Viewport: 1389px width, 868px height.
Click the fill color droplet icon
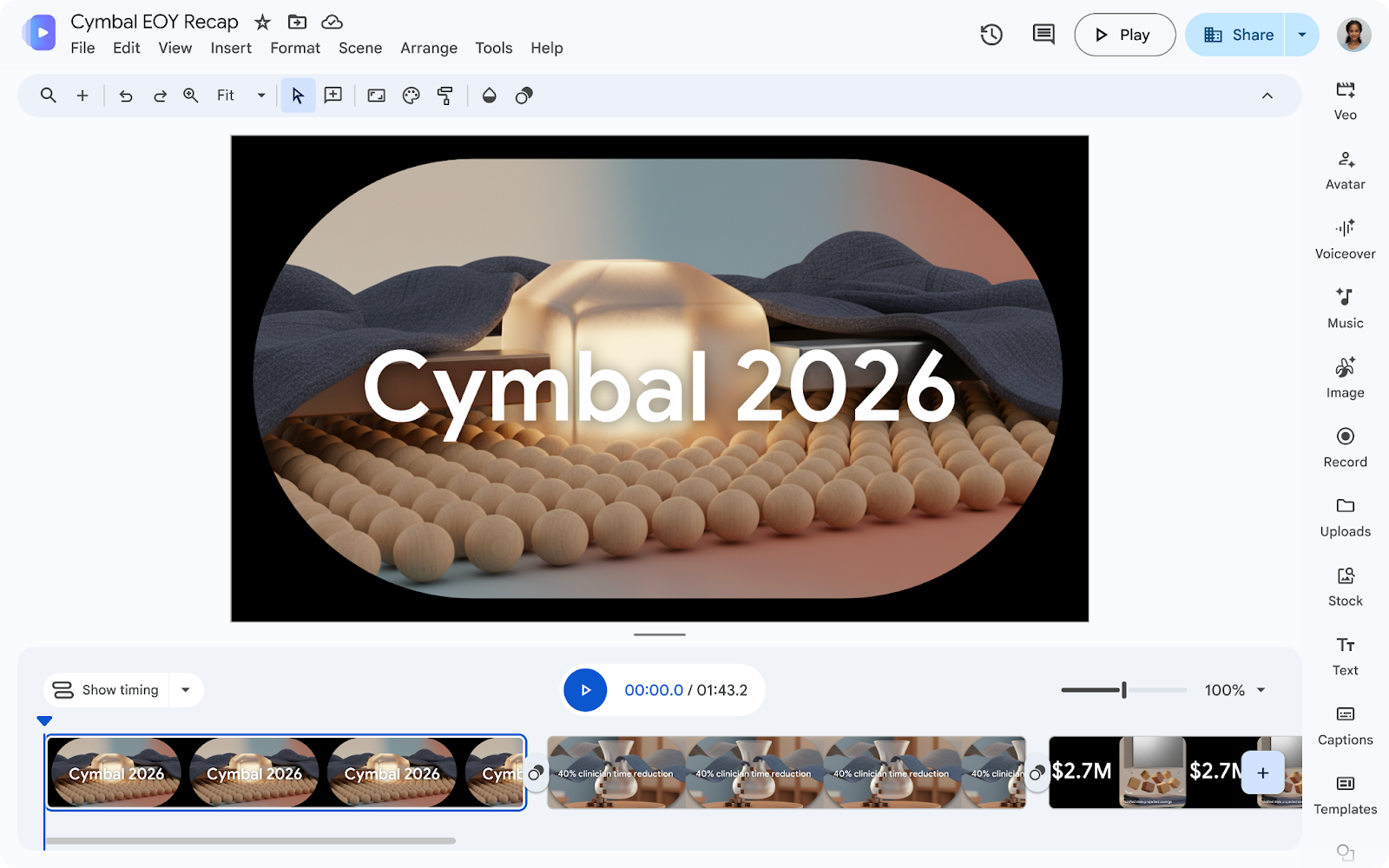490,95
